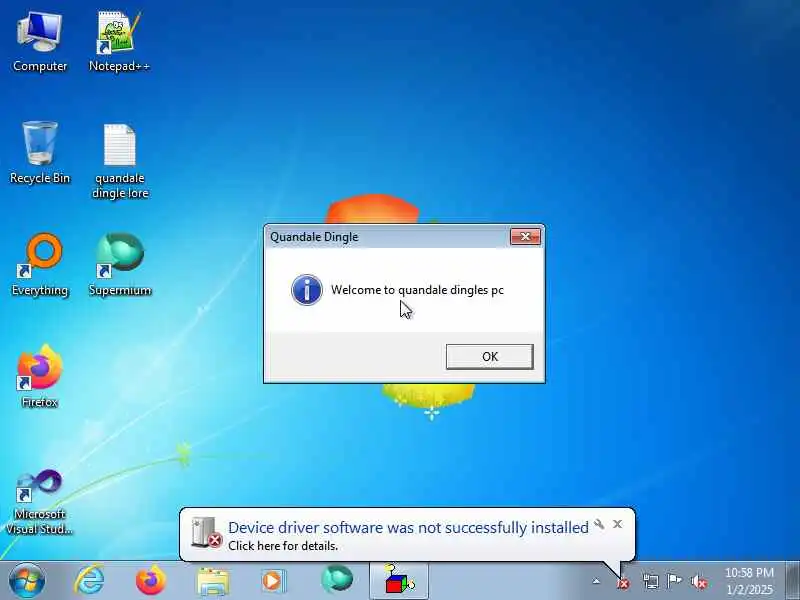Screen dimensions: 800x600
Task: Open notification settings via the wrench icon
Action: click(599, 524)
